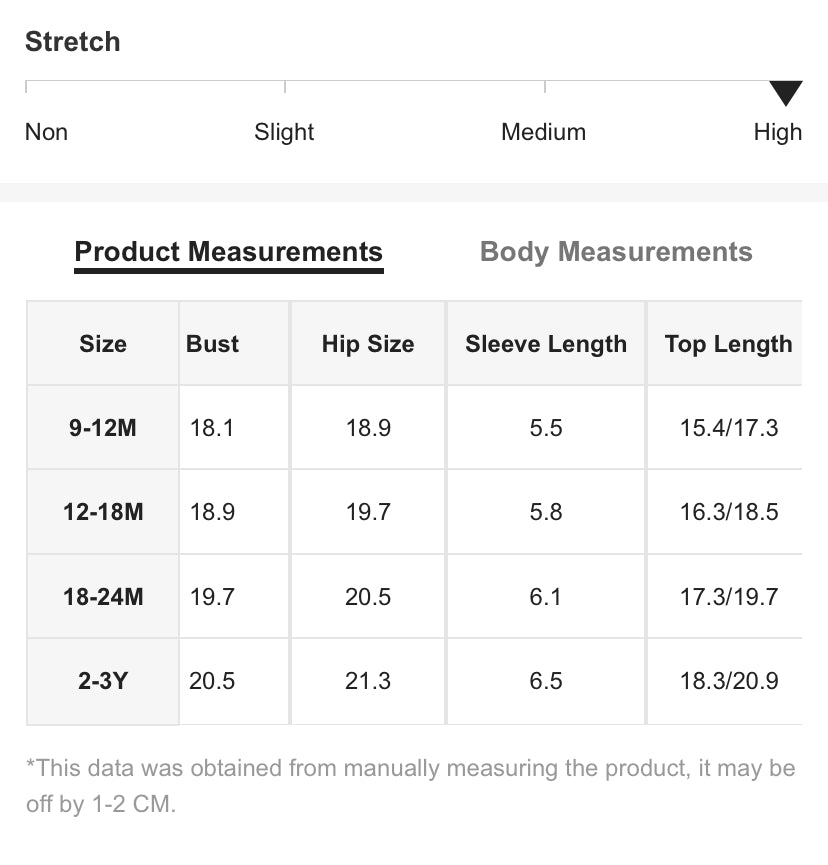Screen dimensions: 828x865
Task: Select the Product Measurements tab
Action: coord(228,252)
